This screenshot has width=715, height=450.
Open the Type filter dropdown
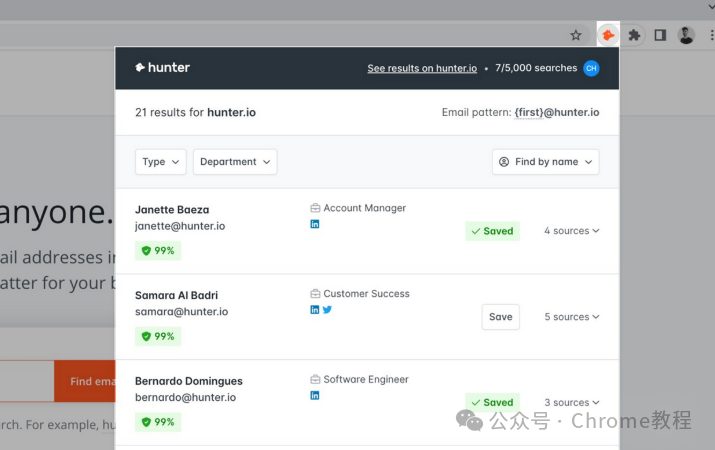[161, 162]
